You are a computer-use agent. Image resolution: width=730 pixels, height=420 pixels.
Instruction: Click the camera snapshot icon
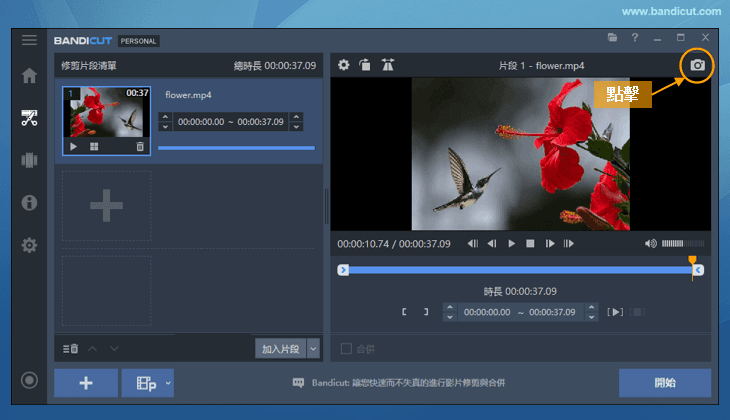tap(697, 65)
